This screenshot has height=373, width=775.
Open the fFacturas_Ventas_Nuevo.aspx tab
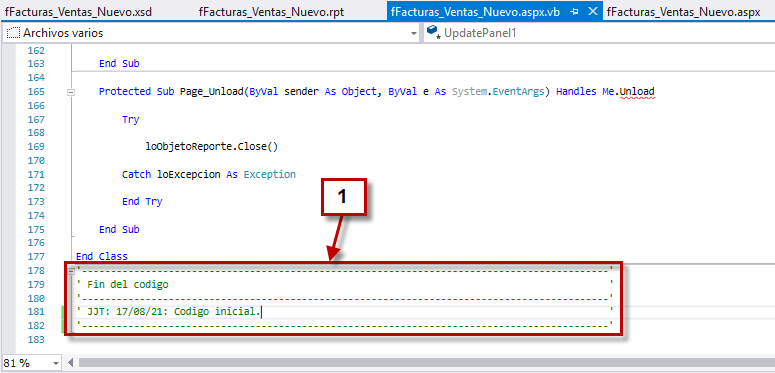point(684,12)
